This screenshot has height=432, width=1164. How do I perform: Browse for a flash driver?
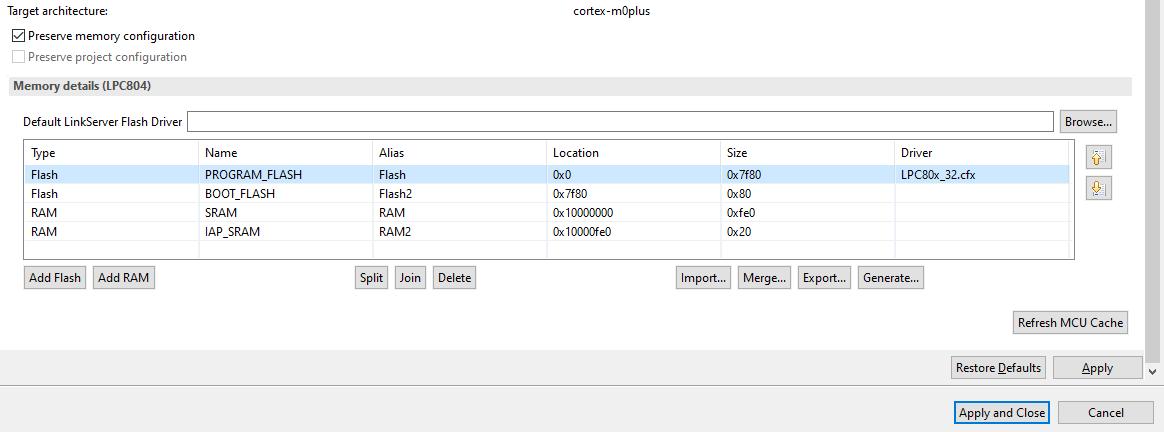pyautogui.click(x=1088, y=122)
